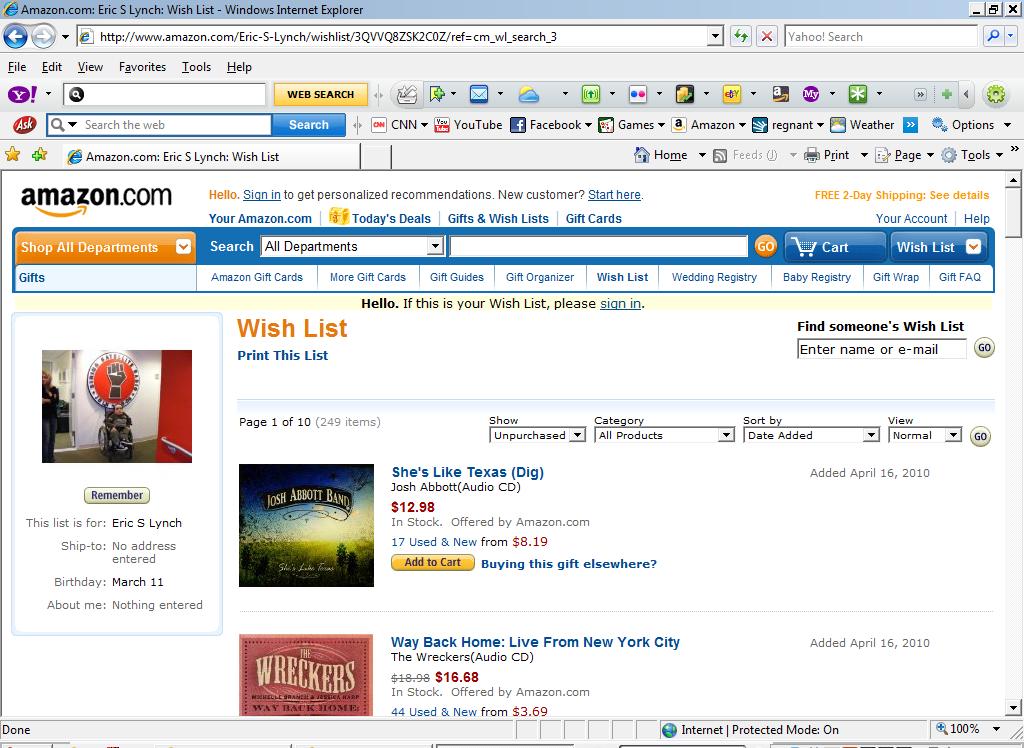Open the CNN toolbar shortcut
This screenshot has height=748, width=1024.
point(398,125)
